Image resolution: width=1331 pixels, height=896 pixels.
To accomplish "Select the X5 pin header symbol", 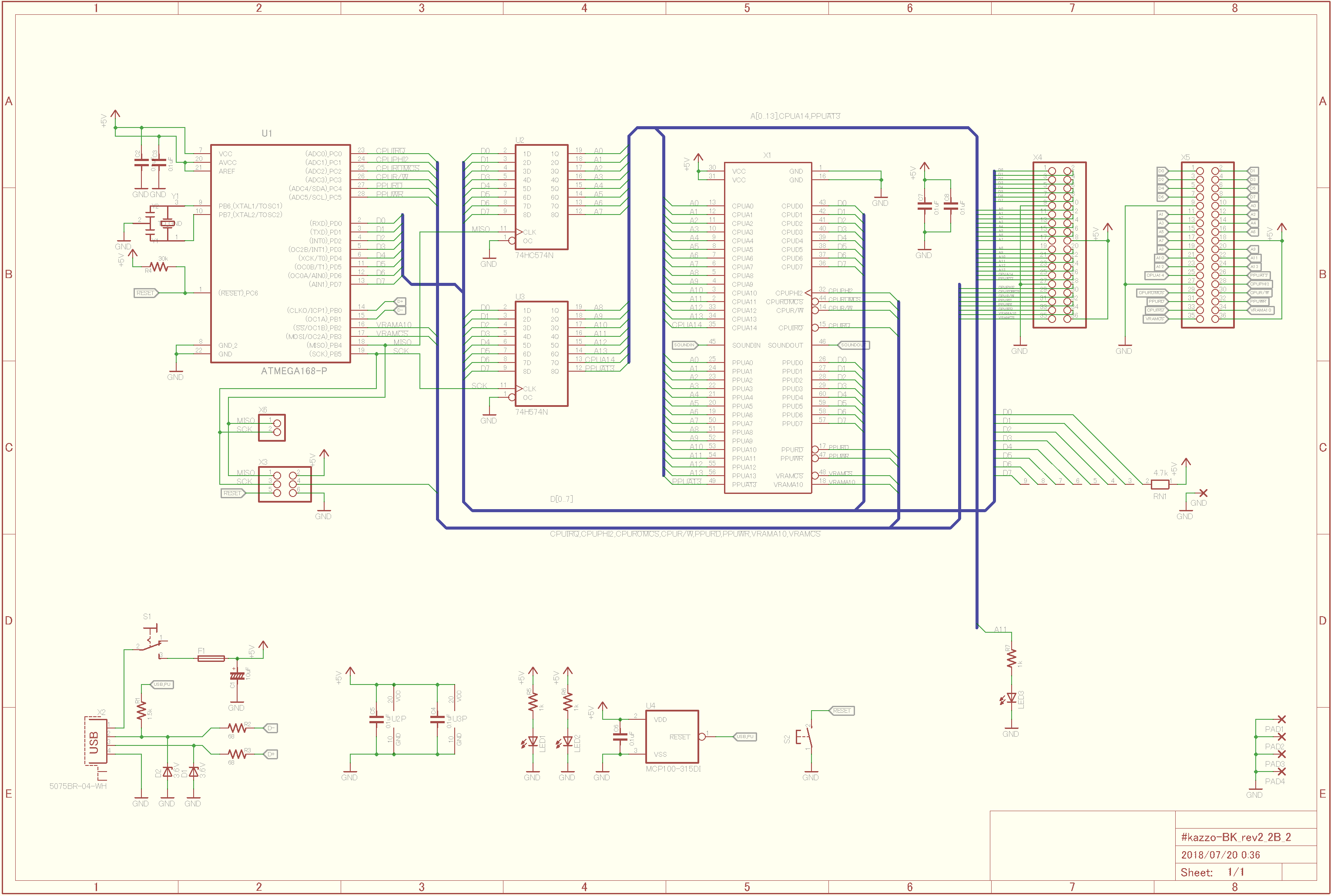I will (x=1207, y=245).
